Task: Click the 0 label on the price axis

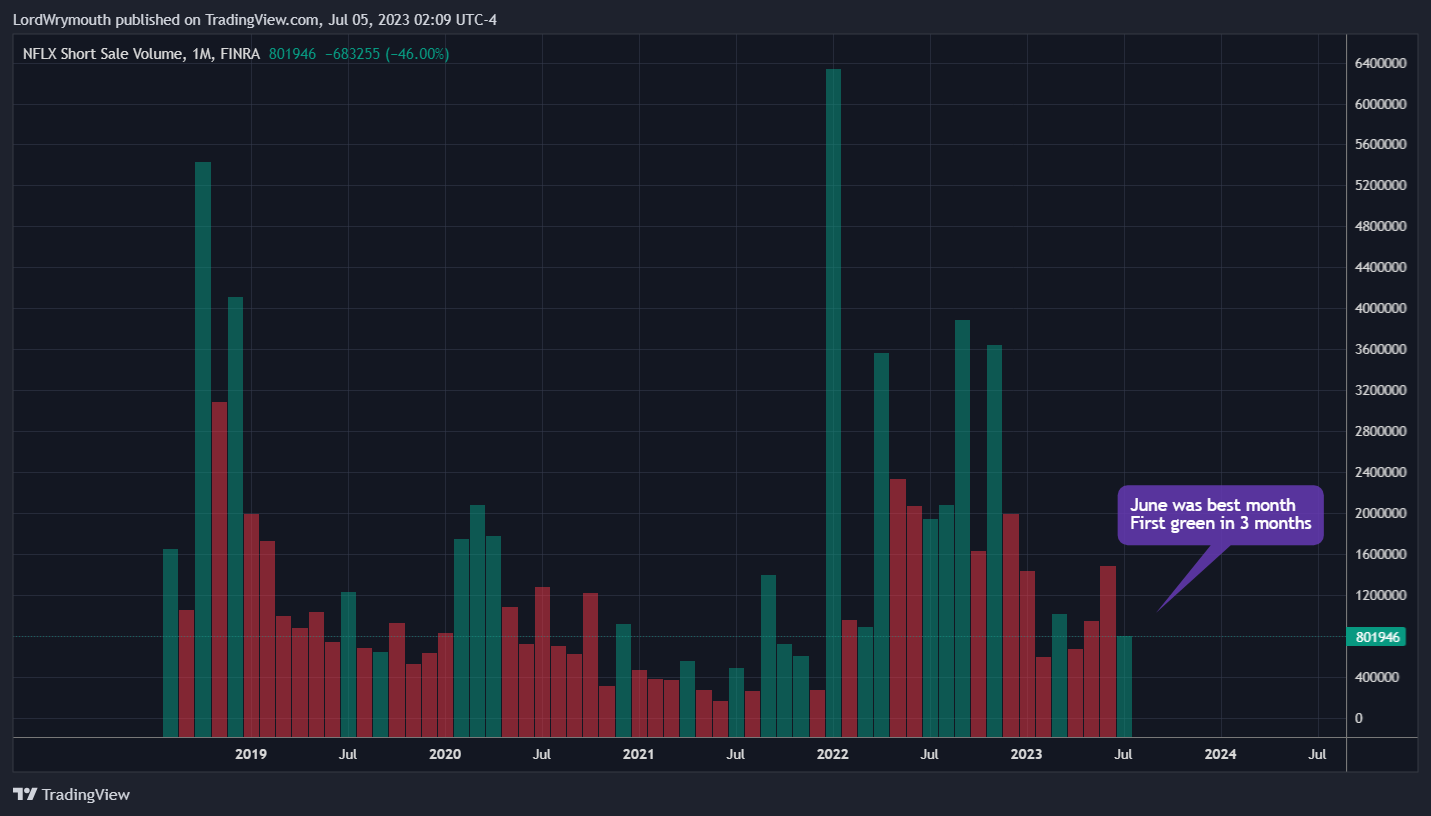Action: [x=1358, y=718]
